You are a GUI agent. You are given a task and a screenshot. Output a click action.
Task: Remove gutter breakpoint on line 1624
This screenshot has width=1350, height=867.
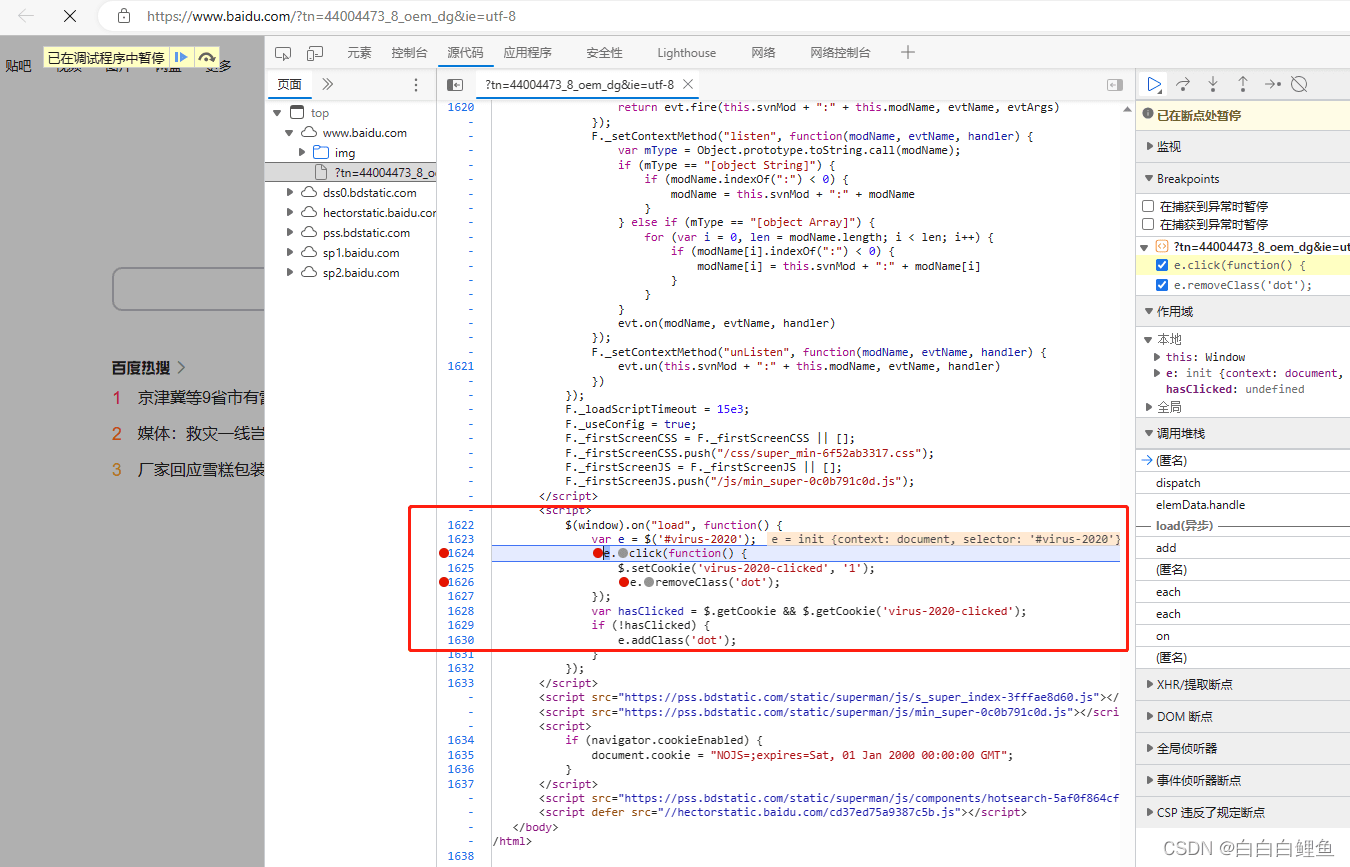click(444, 553)
